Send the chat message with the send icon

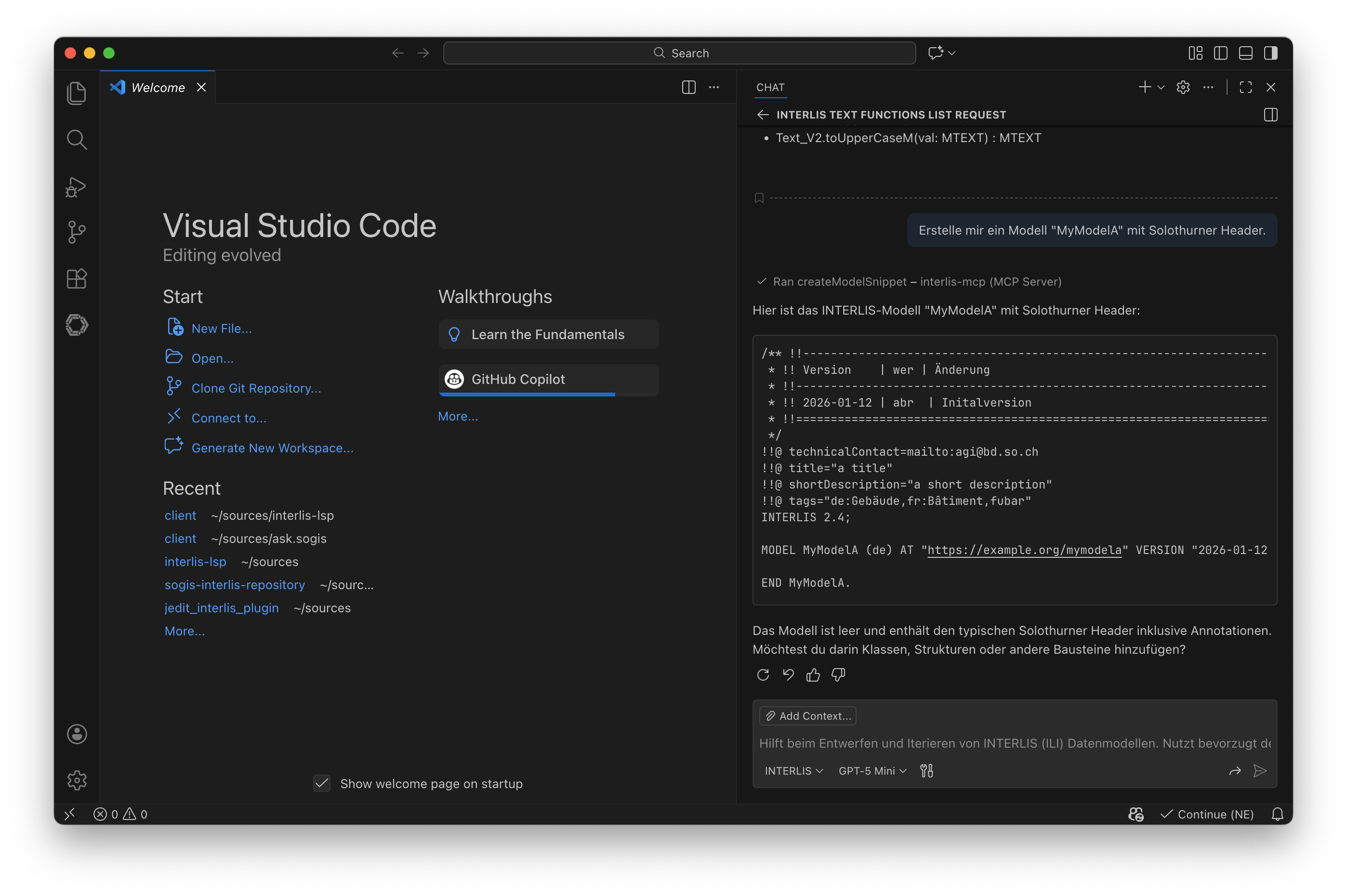coord(1260,771)
